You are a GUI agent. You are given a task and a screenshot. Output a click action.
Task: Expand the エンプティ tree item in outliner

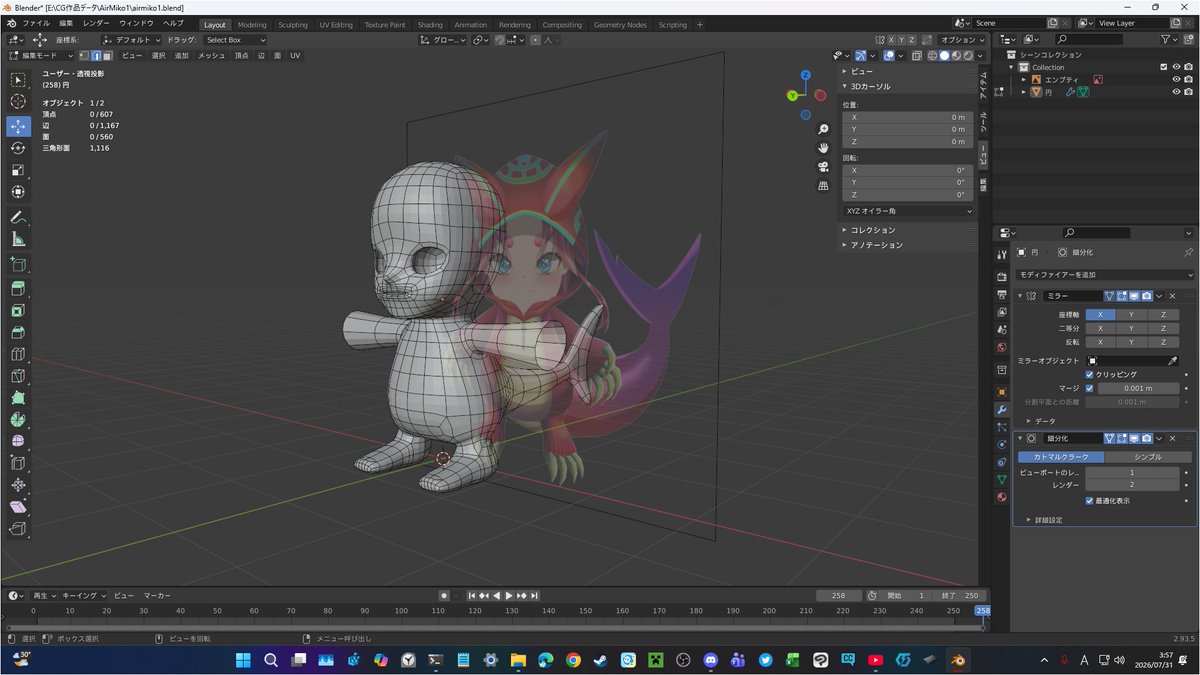pyautogui.click(x=1024, y=79)
